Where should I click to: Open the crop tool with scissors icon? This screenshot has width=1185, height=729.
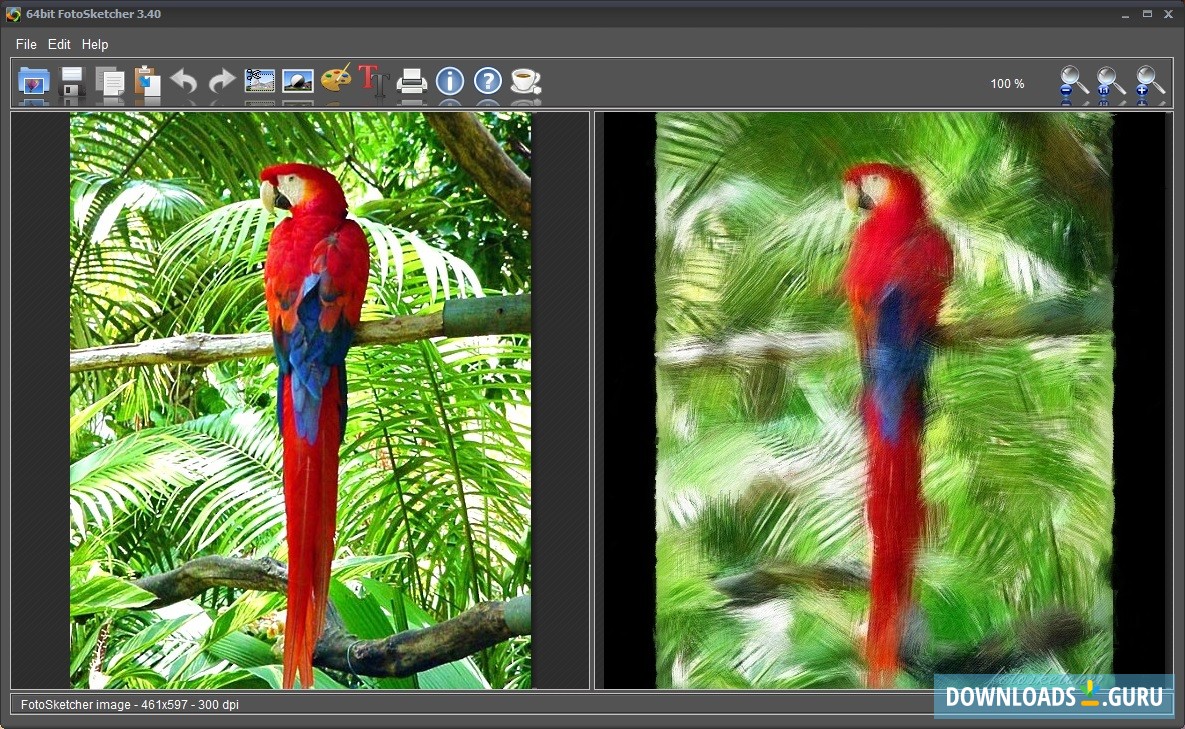click(260, 81)
